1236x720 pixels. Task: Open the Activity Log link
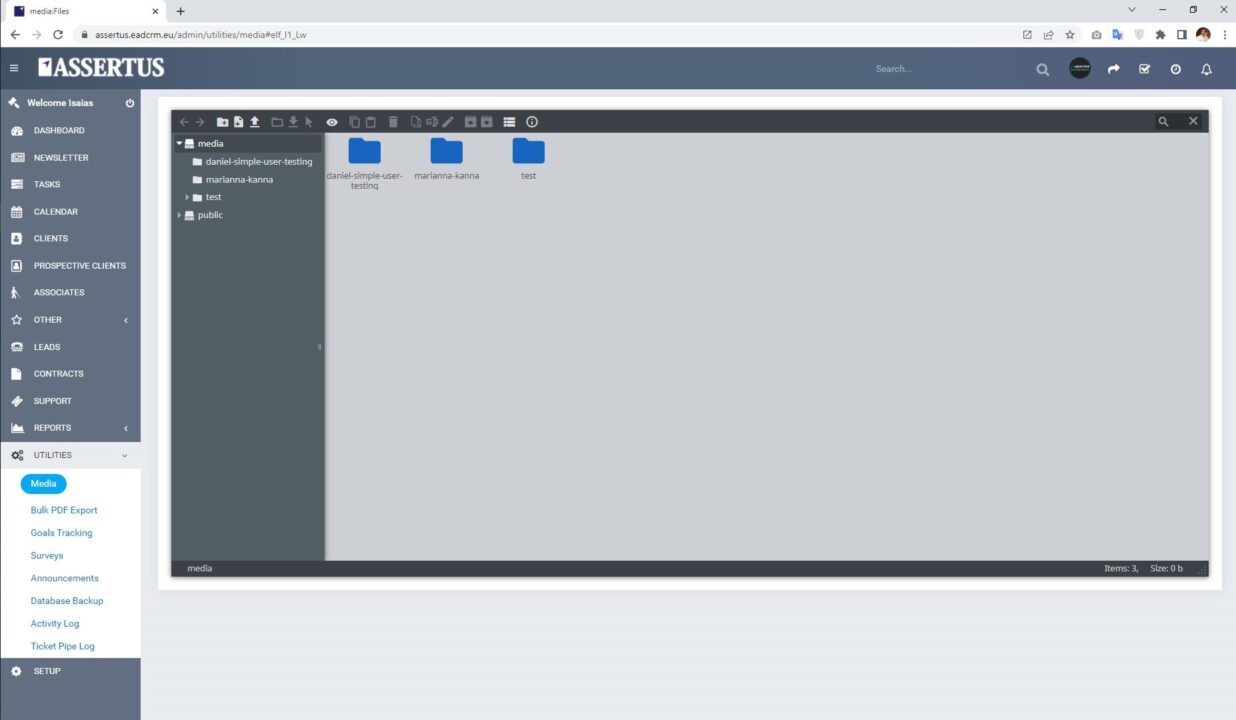click(55, 624)
